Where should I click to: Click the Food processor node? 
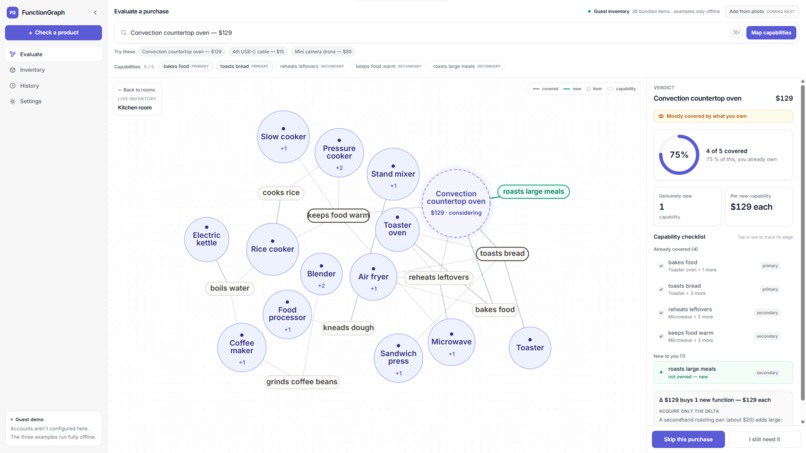tap(287, 314)
